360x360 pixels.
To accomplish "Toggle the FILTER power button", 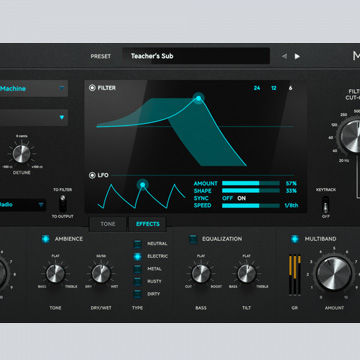I will (92, 88).
